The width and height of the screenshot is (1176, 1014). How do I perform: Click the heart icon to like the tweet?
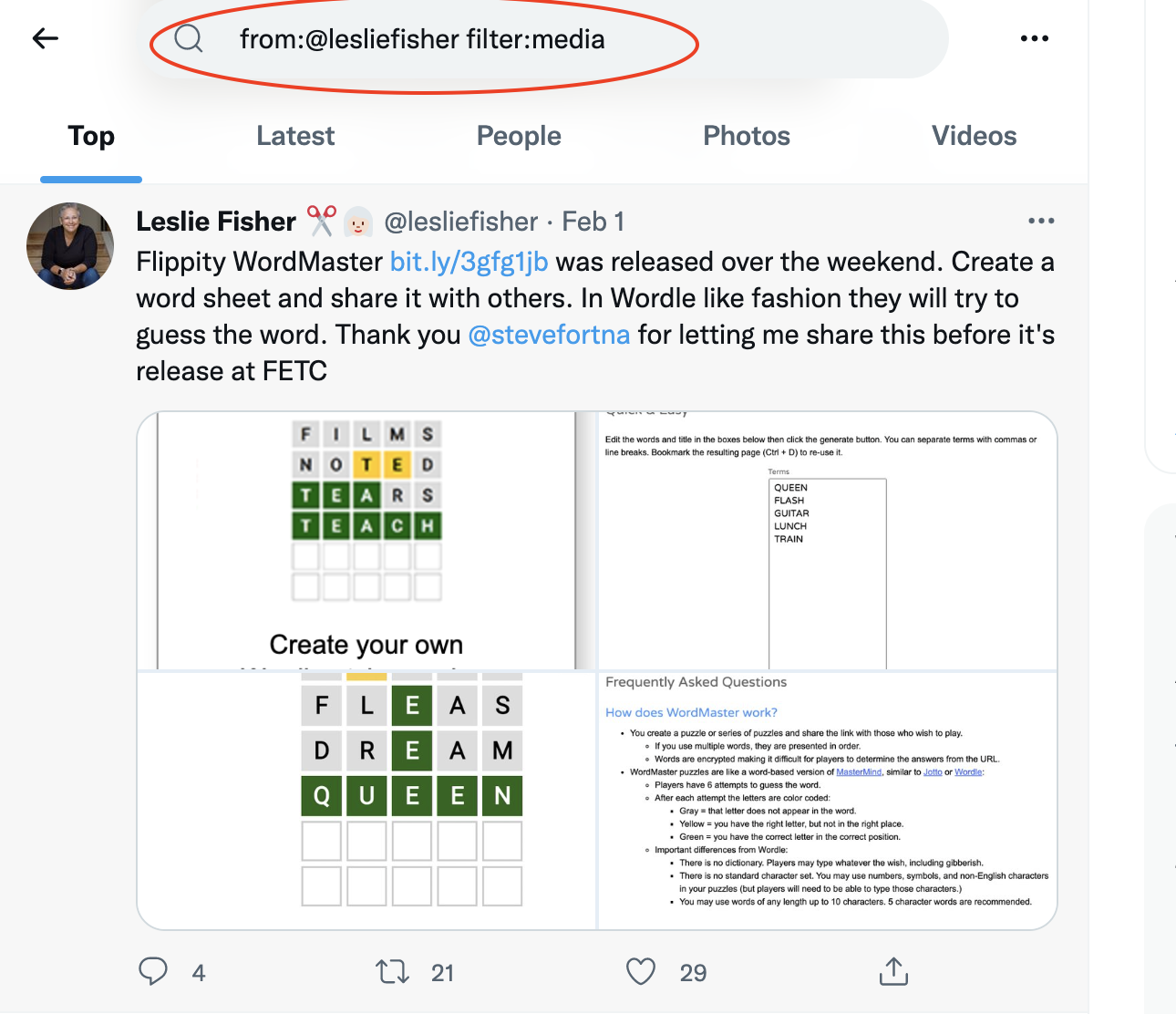pos(641,972)
